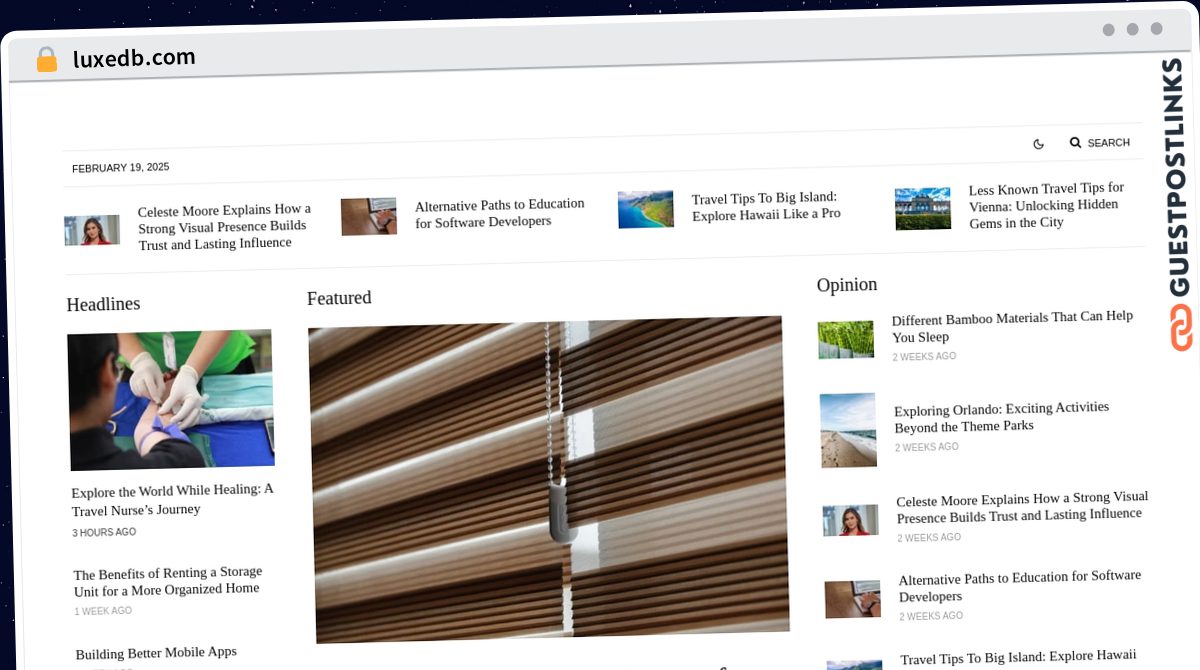Image resolution: width=1200 pixels, height=670 pixels.
Task: Open Building Better Mobile Apps headline
Action: (156, 653)
